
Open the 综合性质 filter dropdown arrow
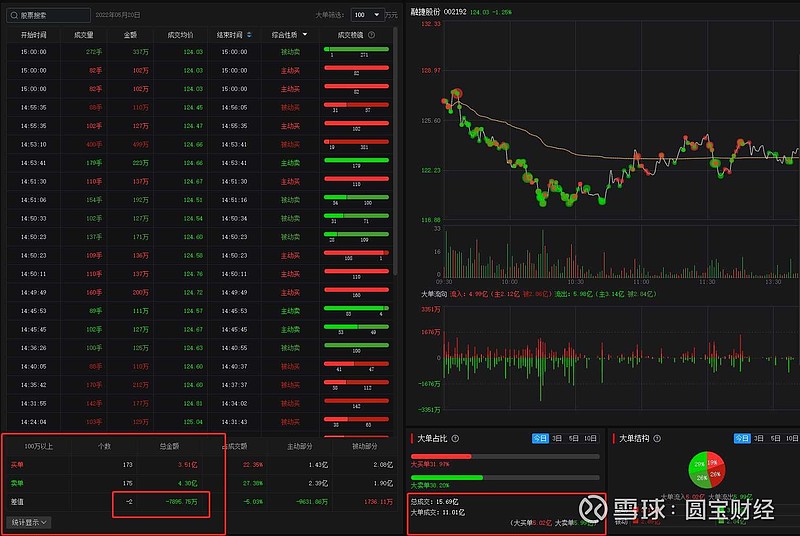click(x=305, y=35)
